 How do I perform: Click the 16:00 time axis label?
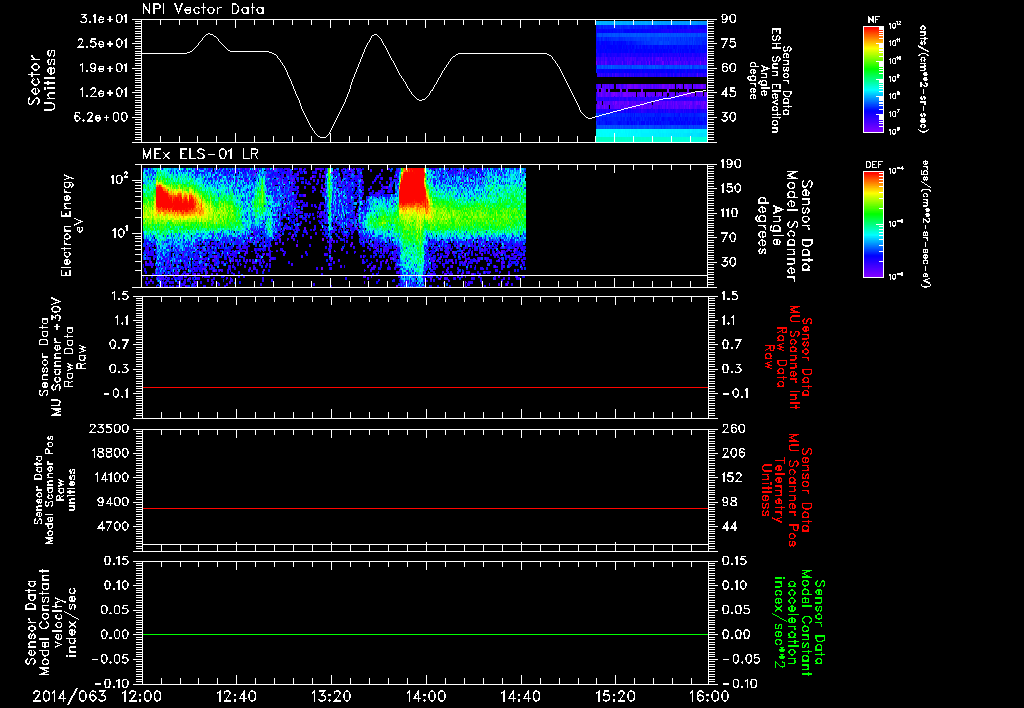709,697
